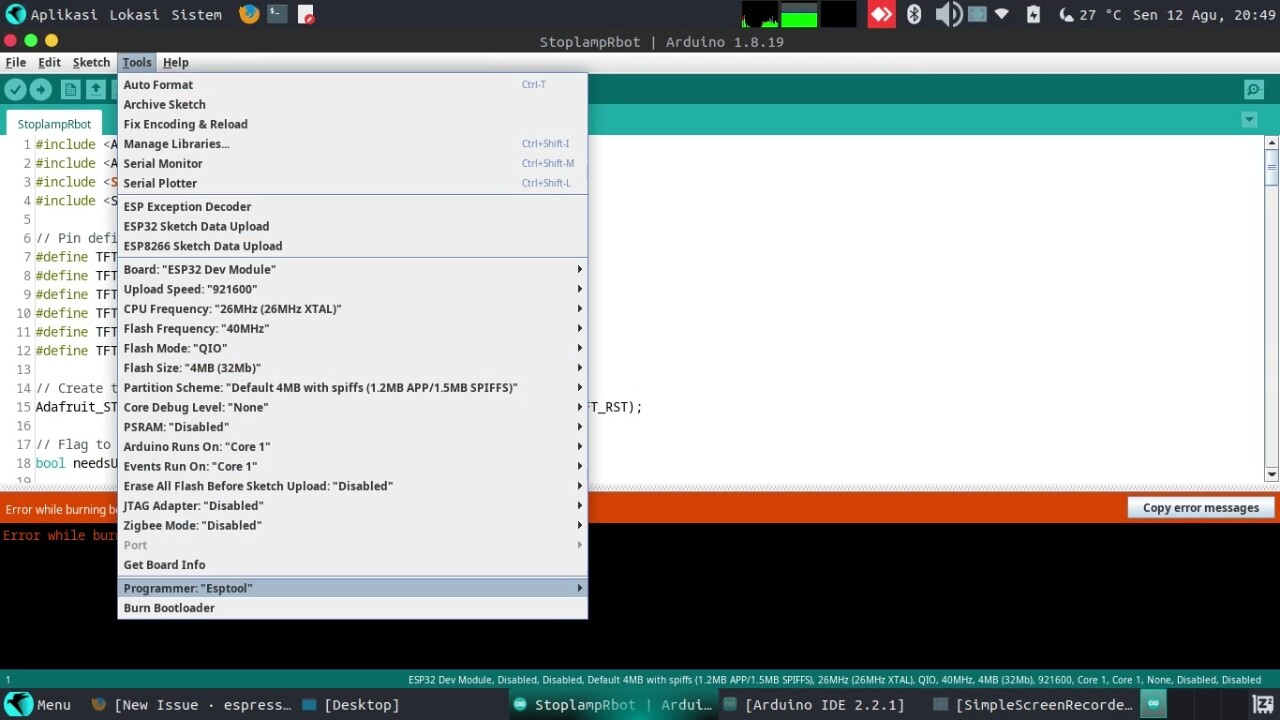
Task: Click Get Board Info
Action: click(352, 565)
